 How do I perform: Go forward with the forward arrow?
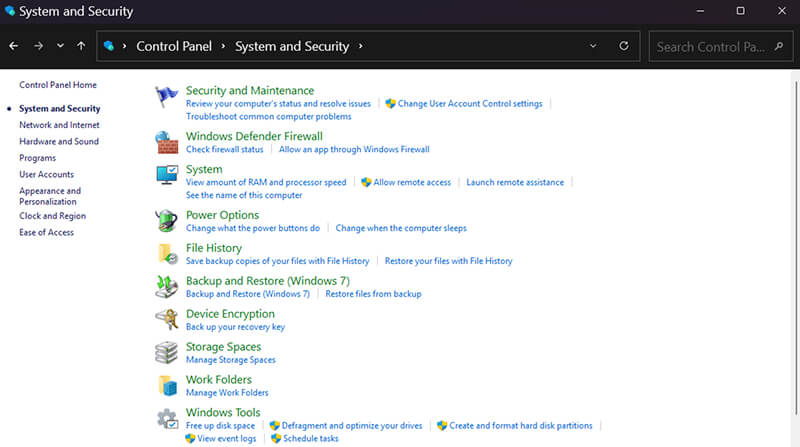(x=38, y=46)
